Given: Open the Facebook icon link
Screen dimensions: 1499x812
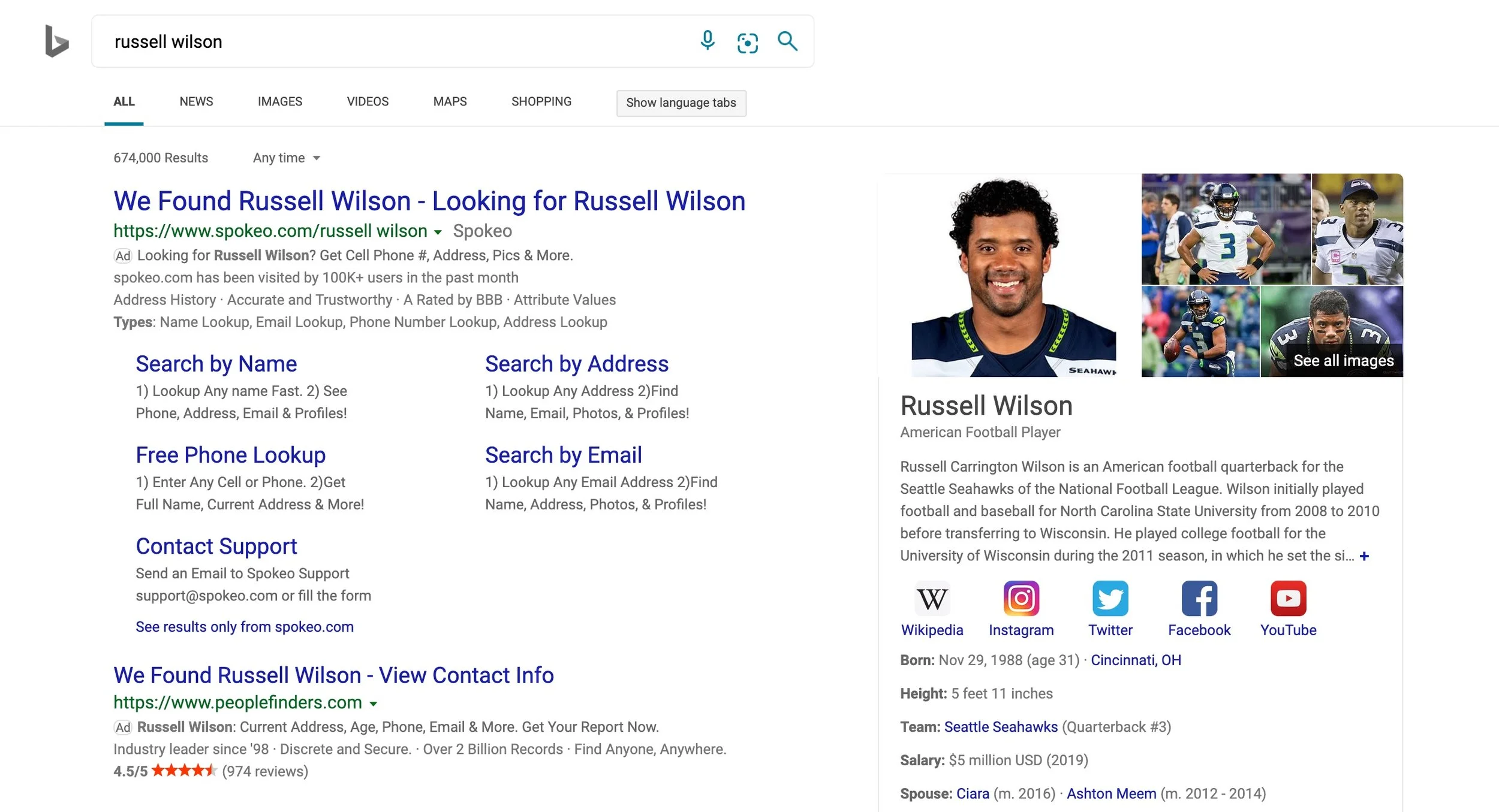Looking at the screenshot, I should coord(1199,598).
